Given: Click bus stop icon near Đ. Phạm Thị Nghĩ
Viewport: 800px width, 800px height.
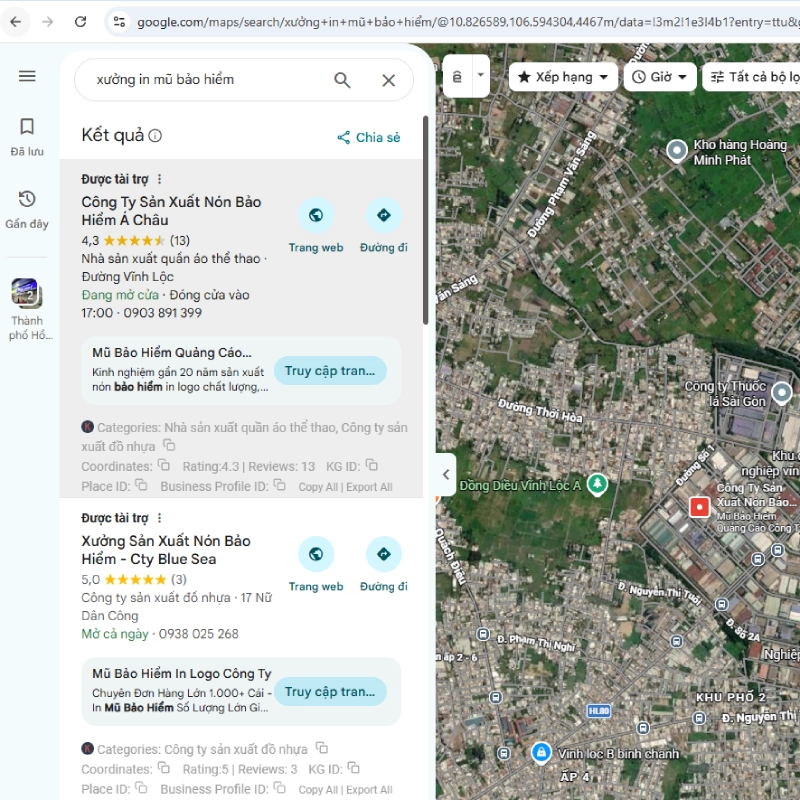Looking at the screenshot, I should [x=483, y=634].
